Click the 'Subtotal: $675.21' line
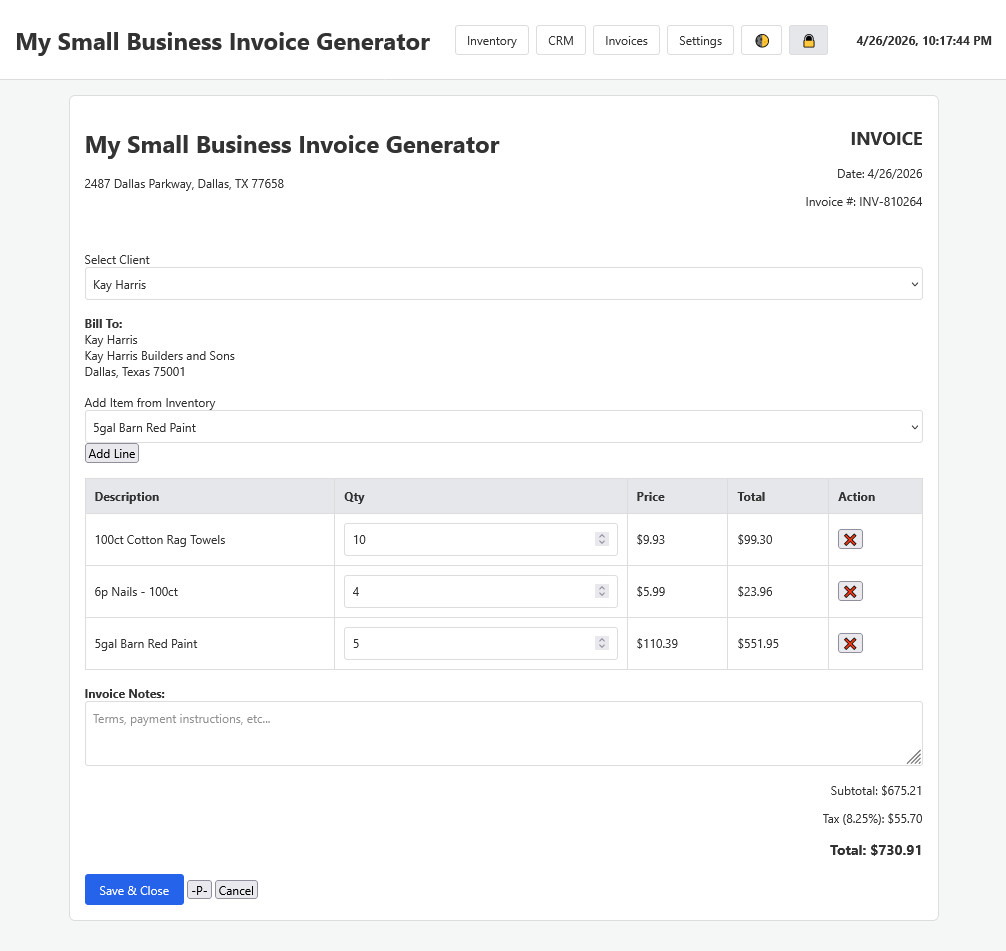This screenshot has width=1006, height=951. click(x=876, y=791)
